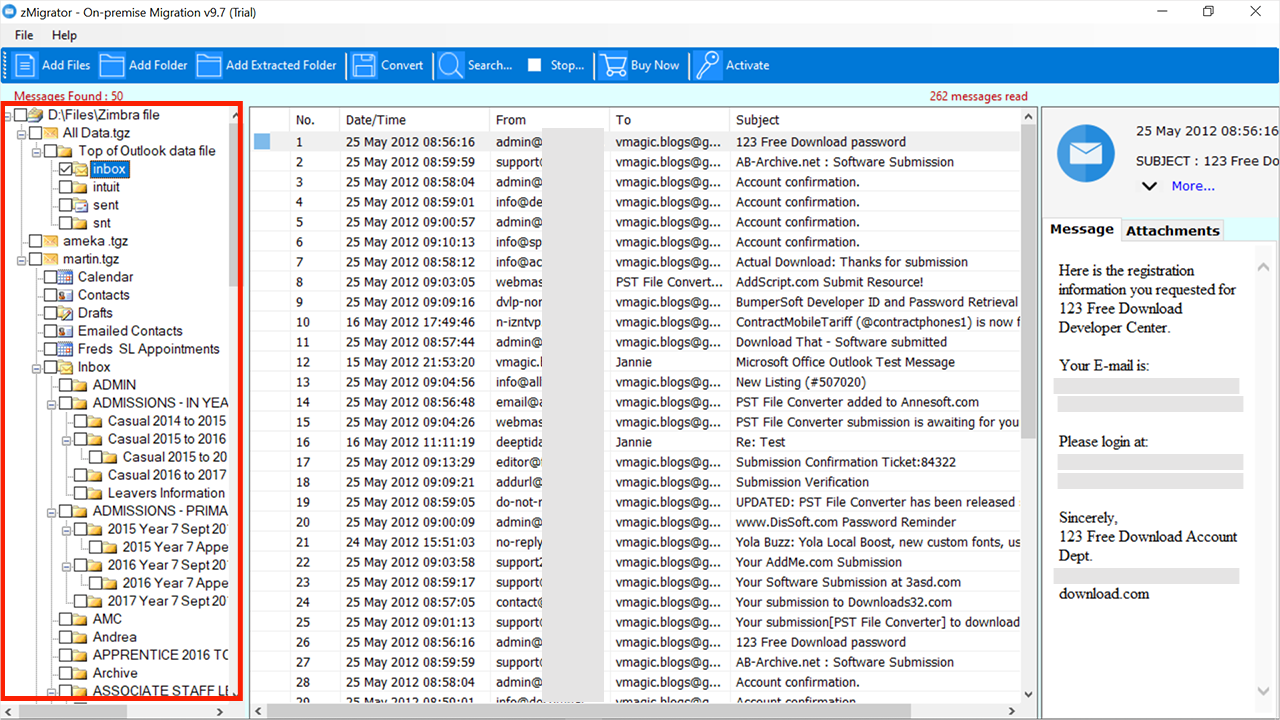Collapse the All Data.tgz tree node
Viewport: 1280px width, 720px height.
[22, 133]
